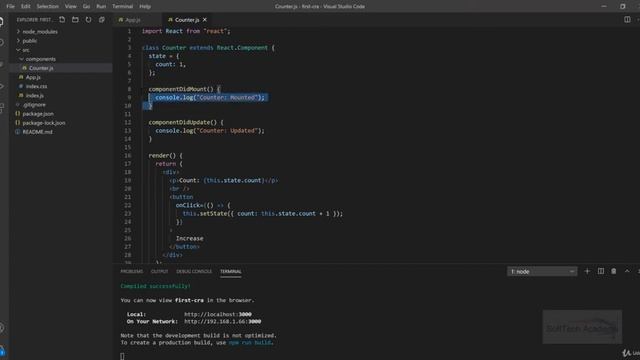Open index.js from the Explorer tree

(35, 96)
